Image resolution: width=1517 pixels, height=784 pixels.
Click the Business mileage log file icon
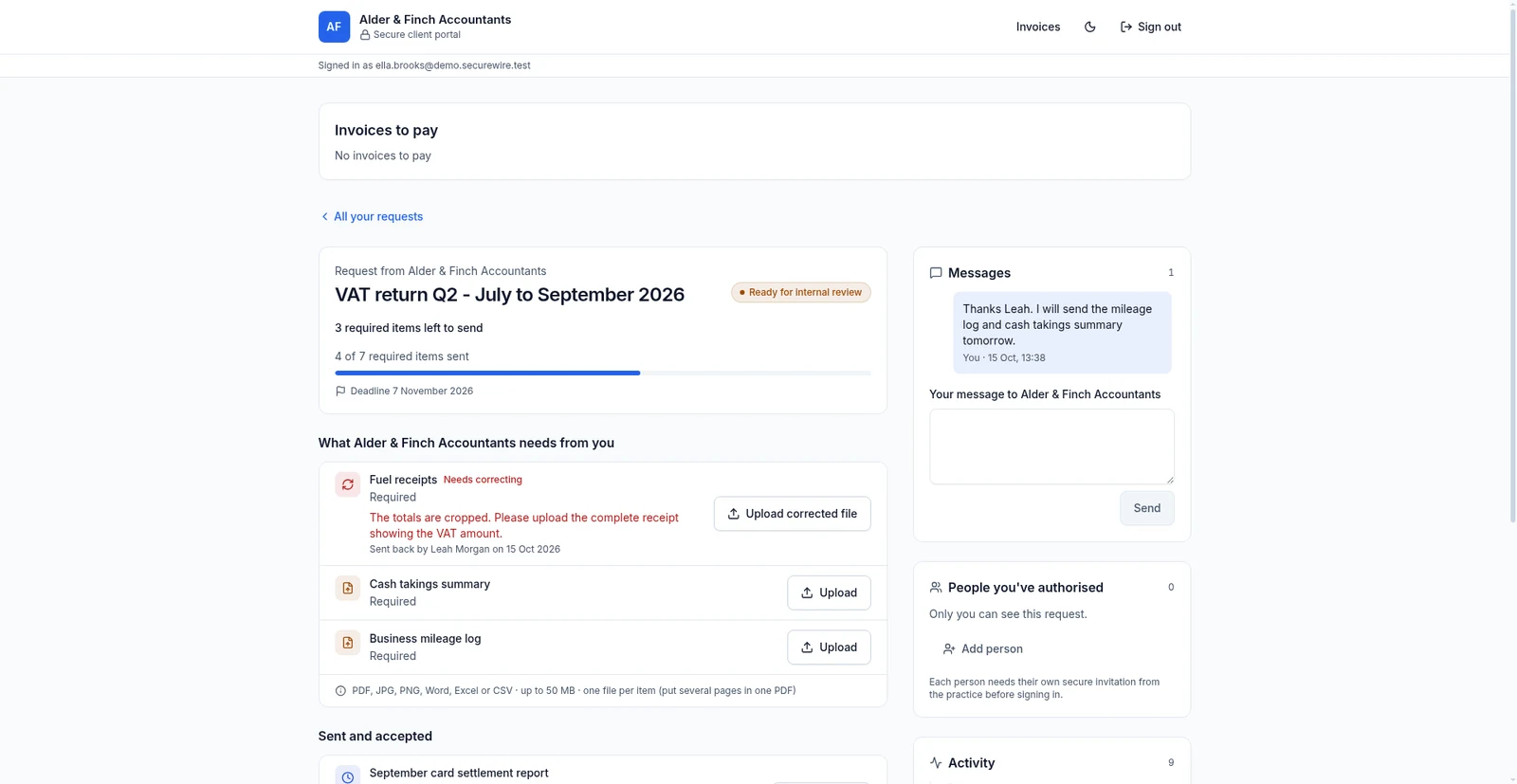(348, 643)
